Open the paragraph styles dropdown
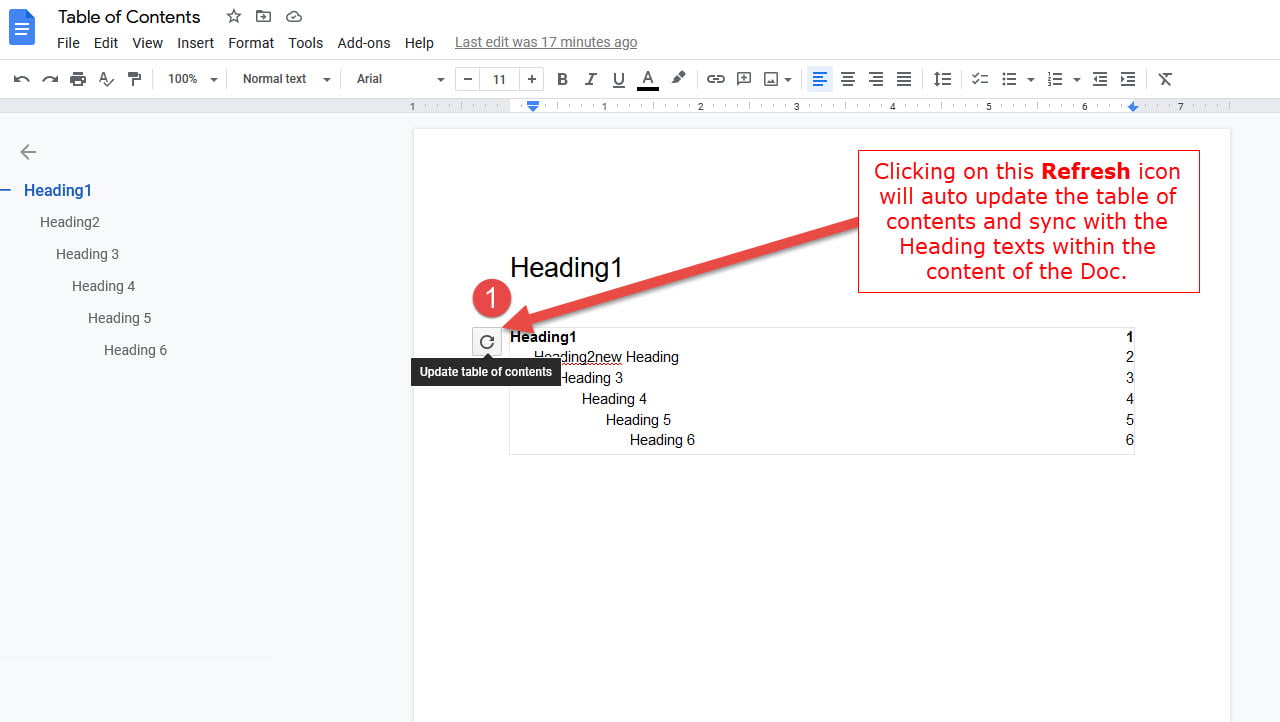The height and width of the screenshot is (722, 1280). tap(283, 79)
